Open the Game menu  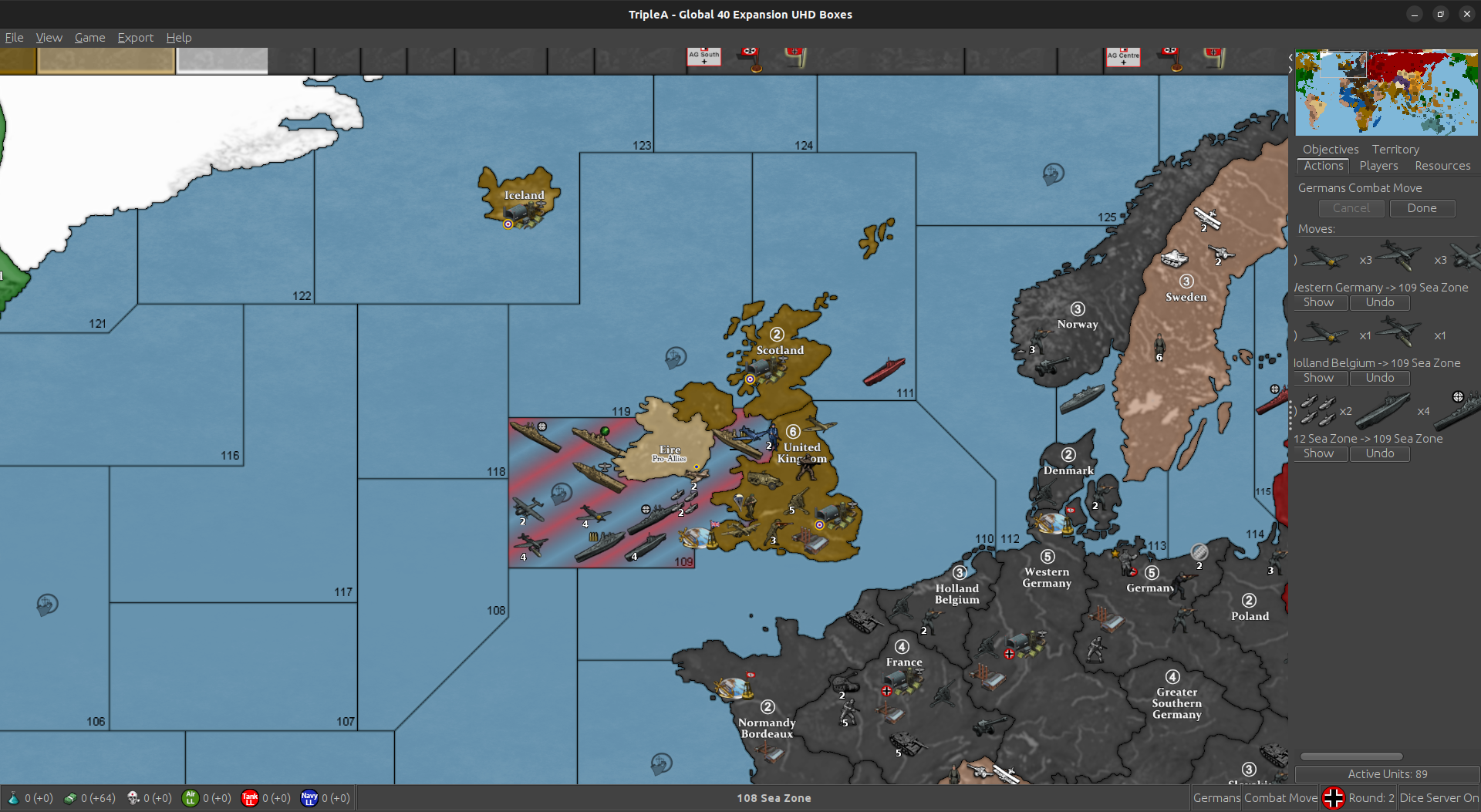click(89, 37)
